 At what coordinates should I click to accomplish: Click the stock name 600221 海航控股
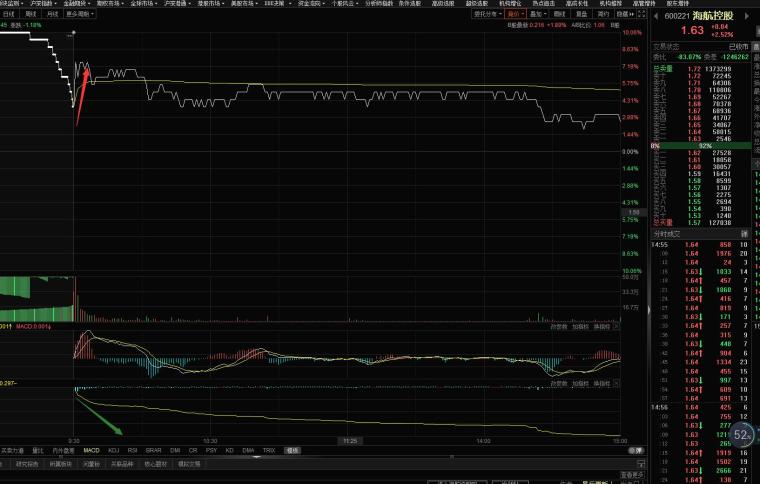[698, 16]
